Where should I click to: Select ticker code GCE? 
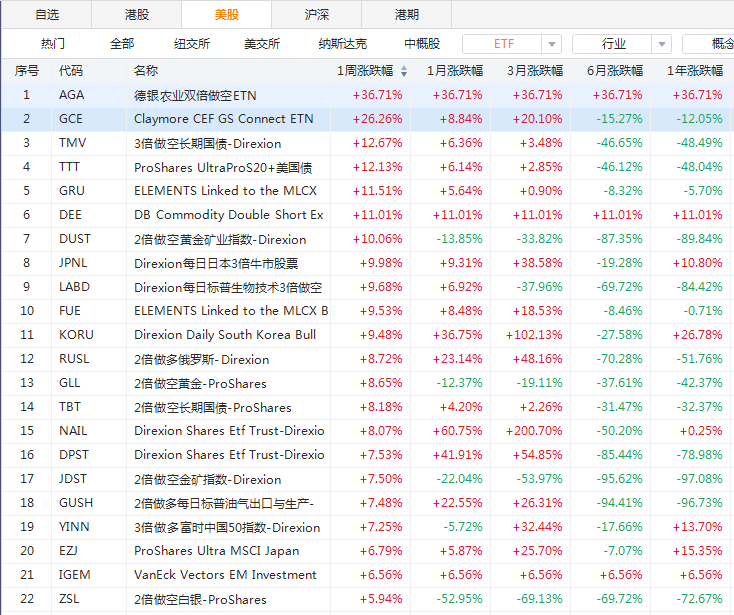71,119
